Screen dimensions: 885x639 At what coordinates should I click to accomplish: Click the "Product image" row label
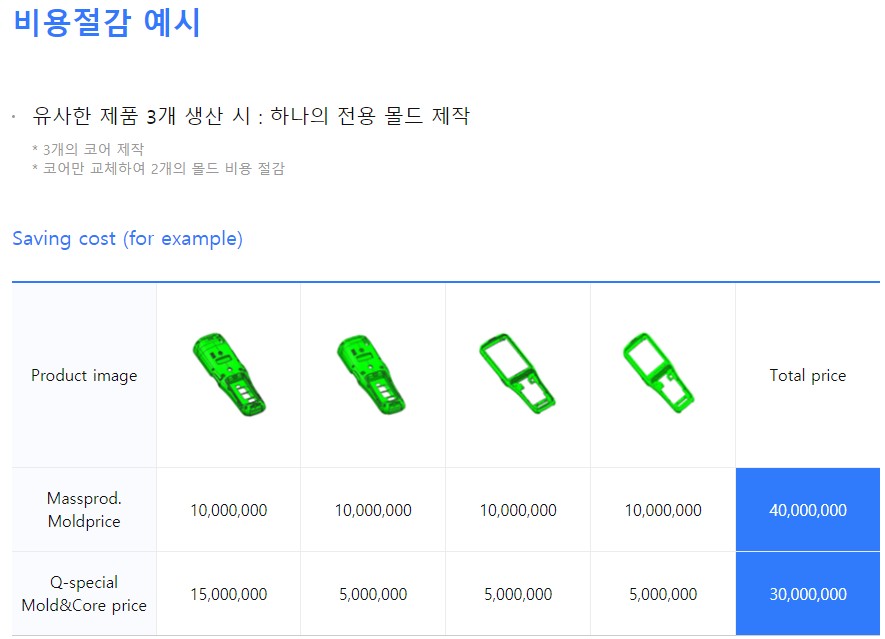84,376
